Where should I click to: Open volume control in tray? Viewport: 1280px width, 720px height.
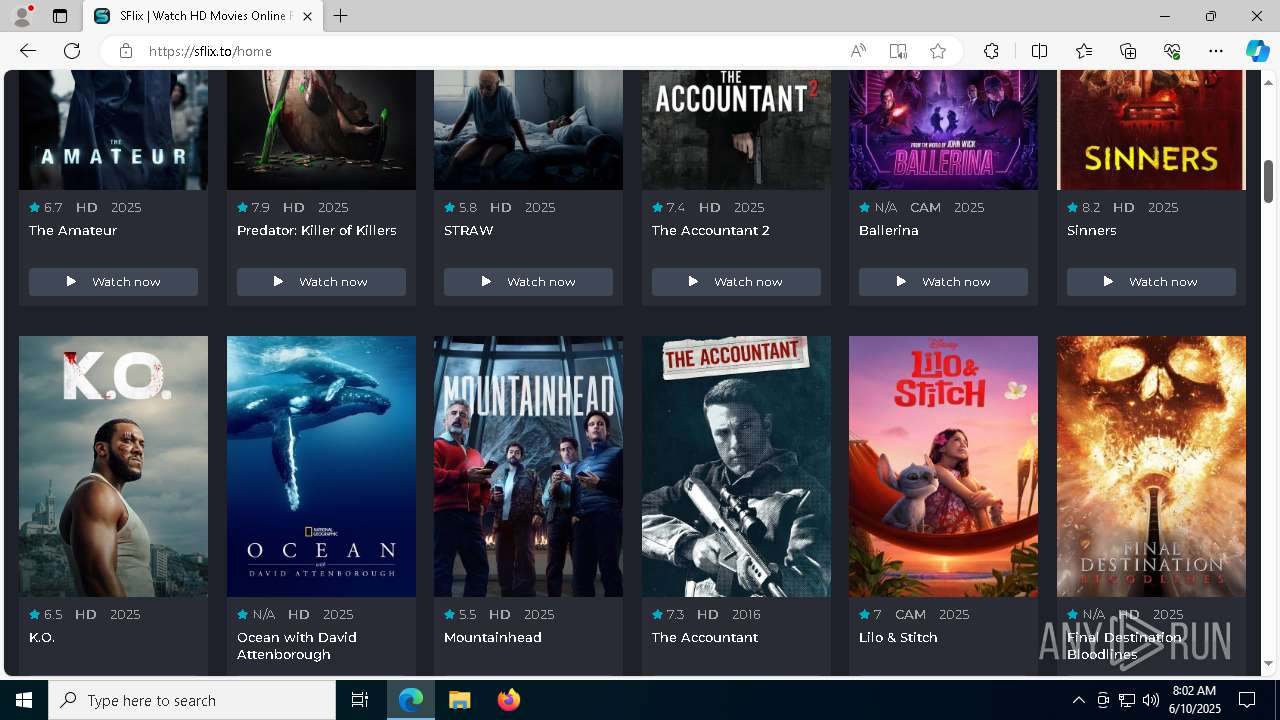point(1150,700)
